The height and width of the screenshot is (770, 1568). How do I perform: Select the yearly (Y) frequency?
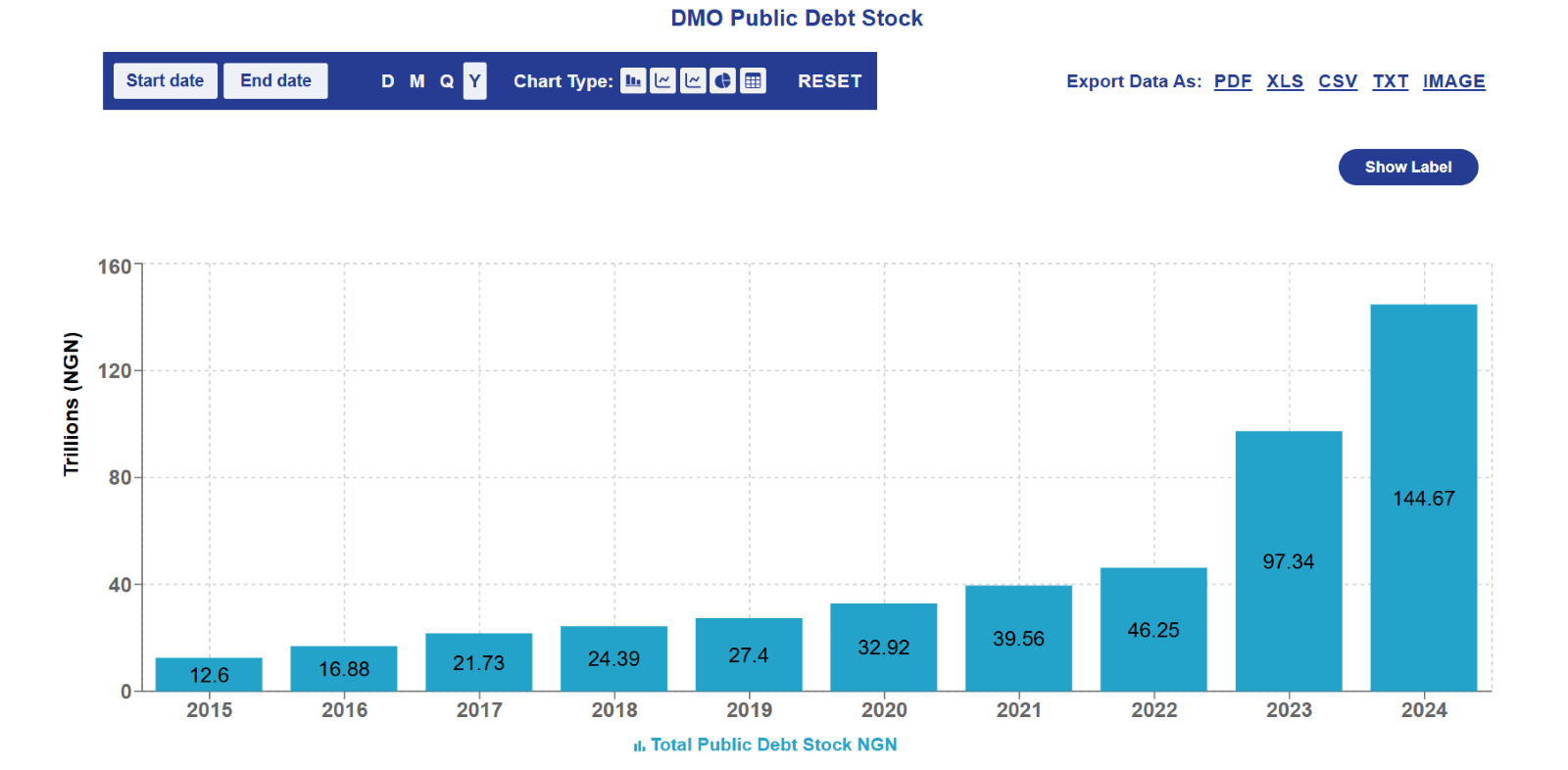pos(475,81)
